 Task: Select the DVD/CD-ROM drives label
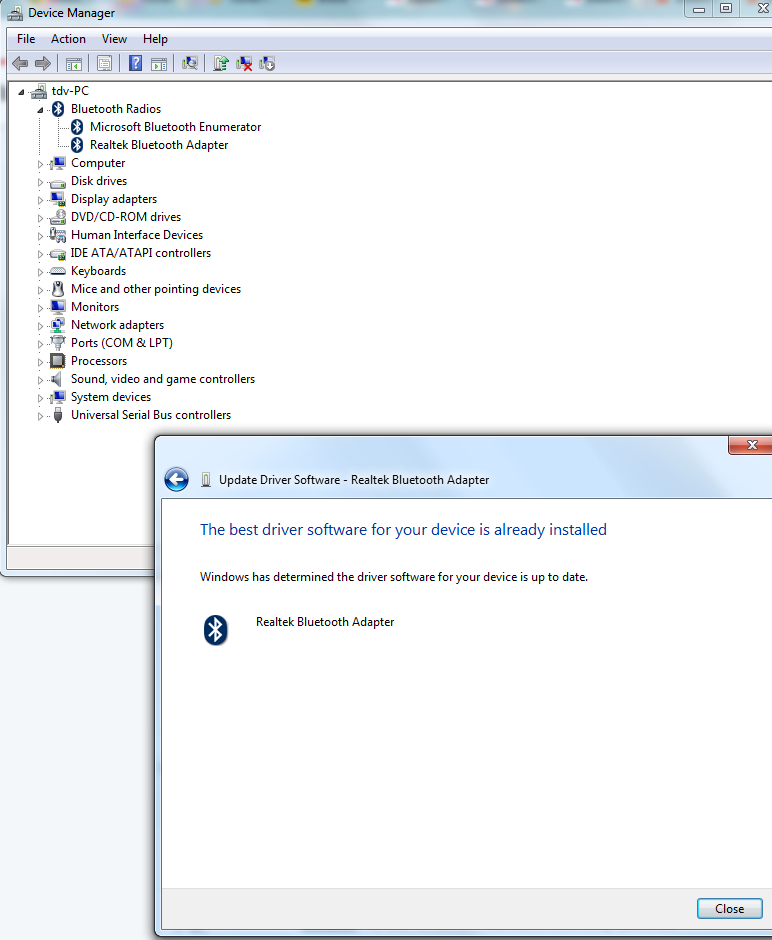[126, 217]
